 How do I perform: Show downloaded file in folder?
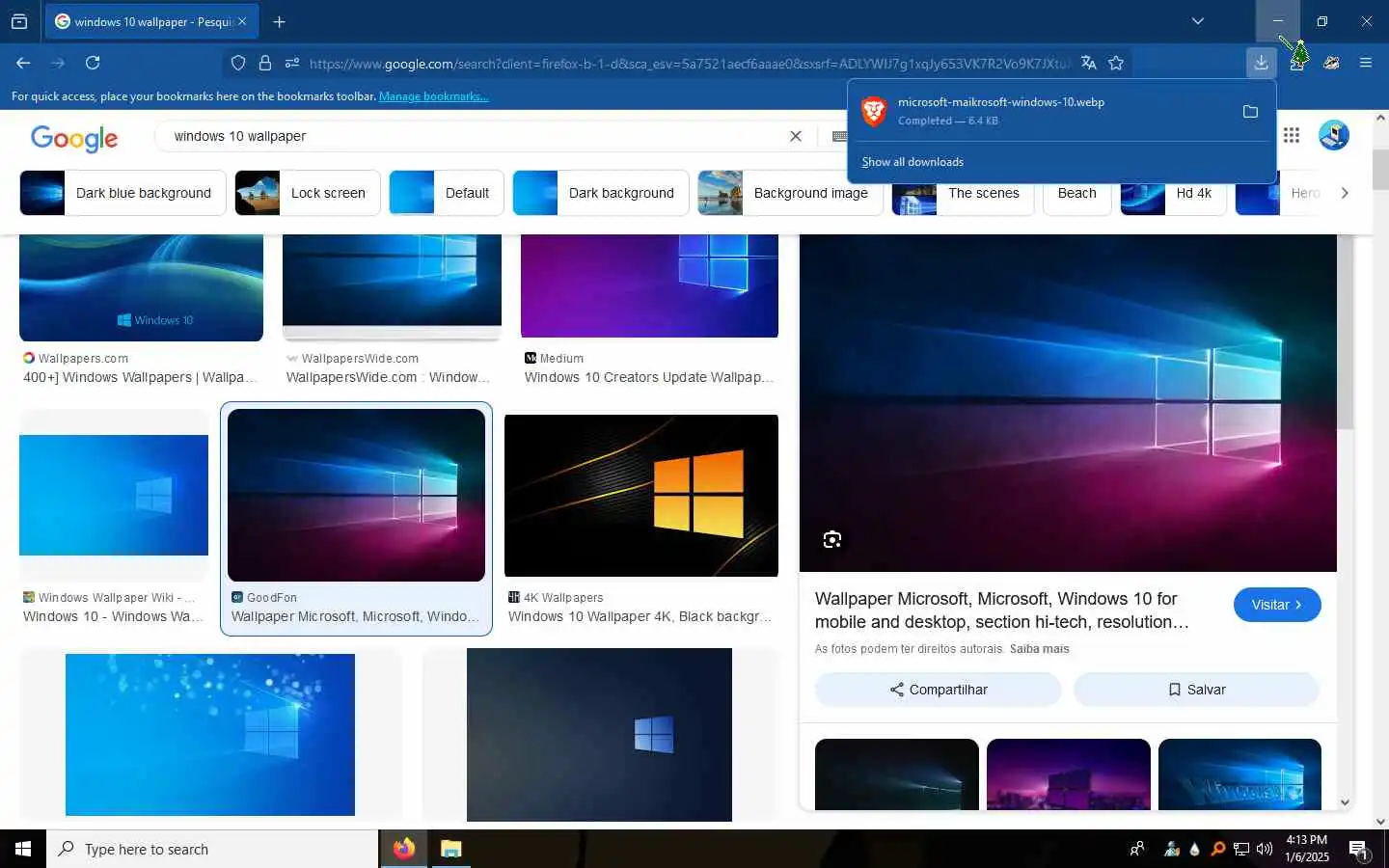point(1250,112)
